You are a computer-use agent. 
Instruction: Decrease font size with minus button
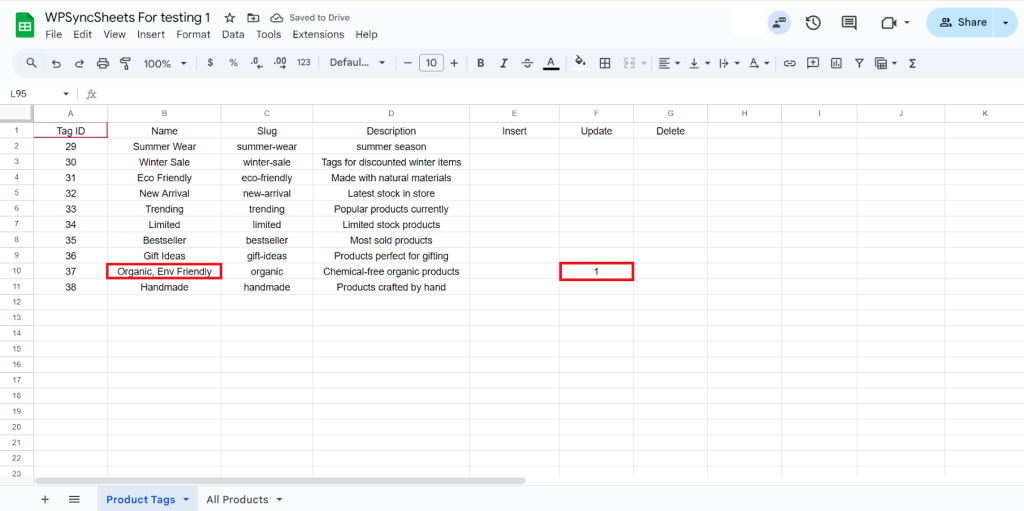coord(408,63)
